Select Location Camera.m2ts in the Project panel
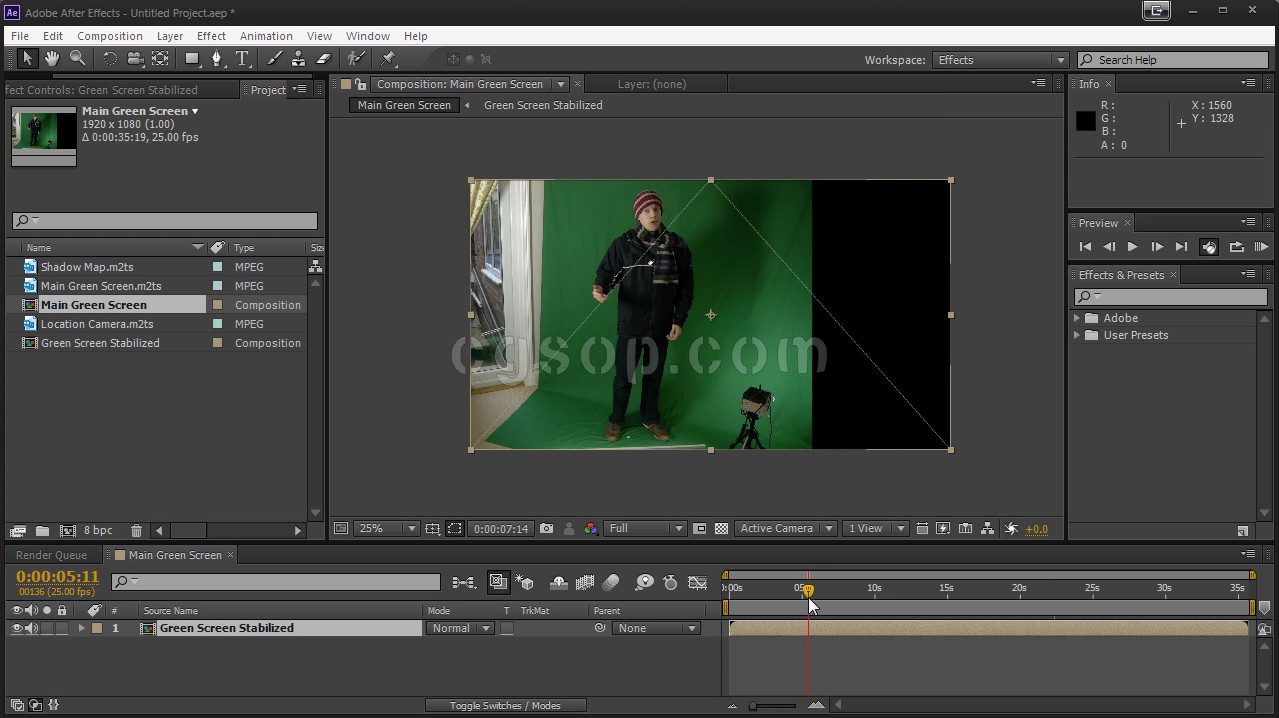The height and width of the screenshot is (718, 1279). click(97, 324)
